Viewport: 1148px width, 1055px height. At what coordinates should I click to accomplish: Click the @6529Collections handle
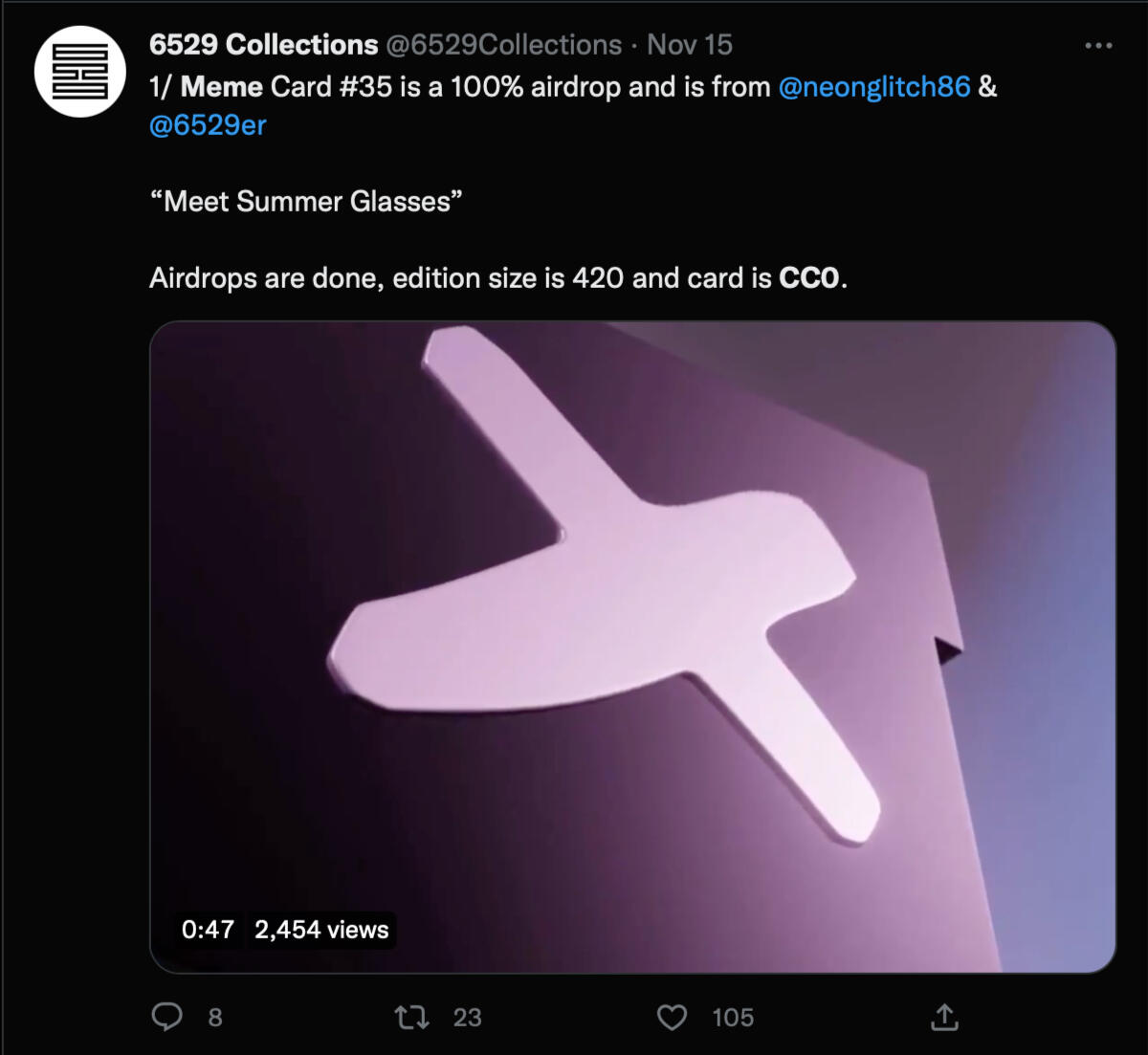click(503, 45)
